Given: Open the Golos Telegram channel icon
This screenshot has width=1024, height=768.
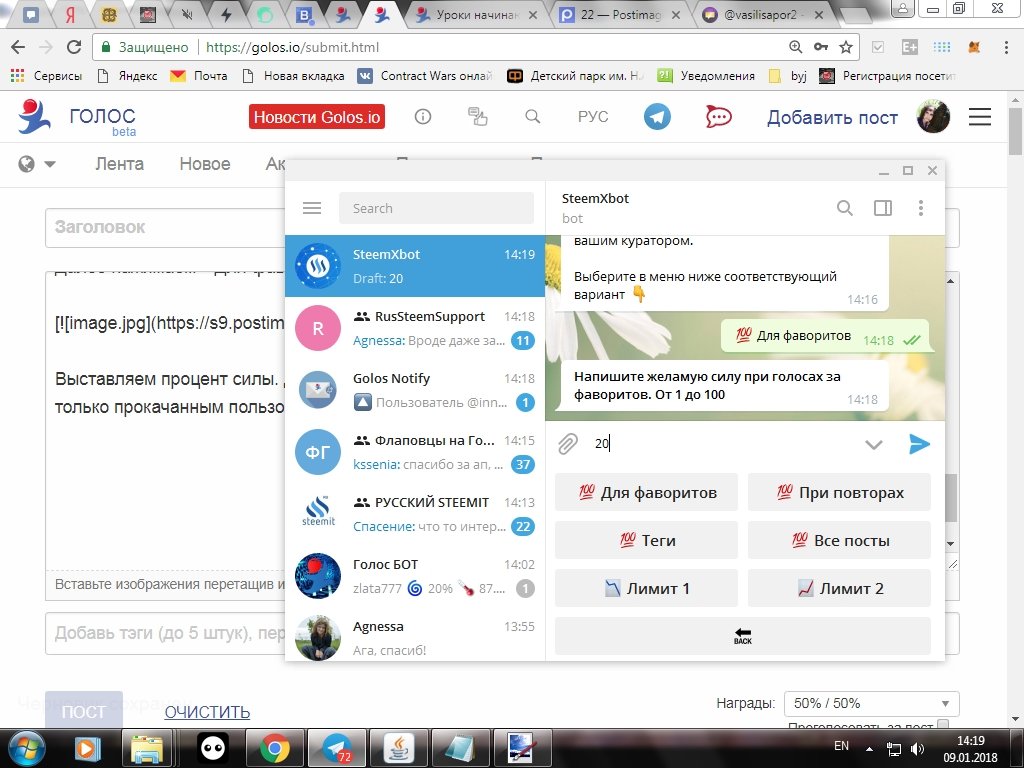Looking at the screenshot, I should [657, 117].
